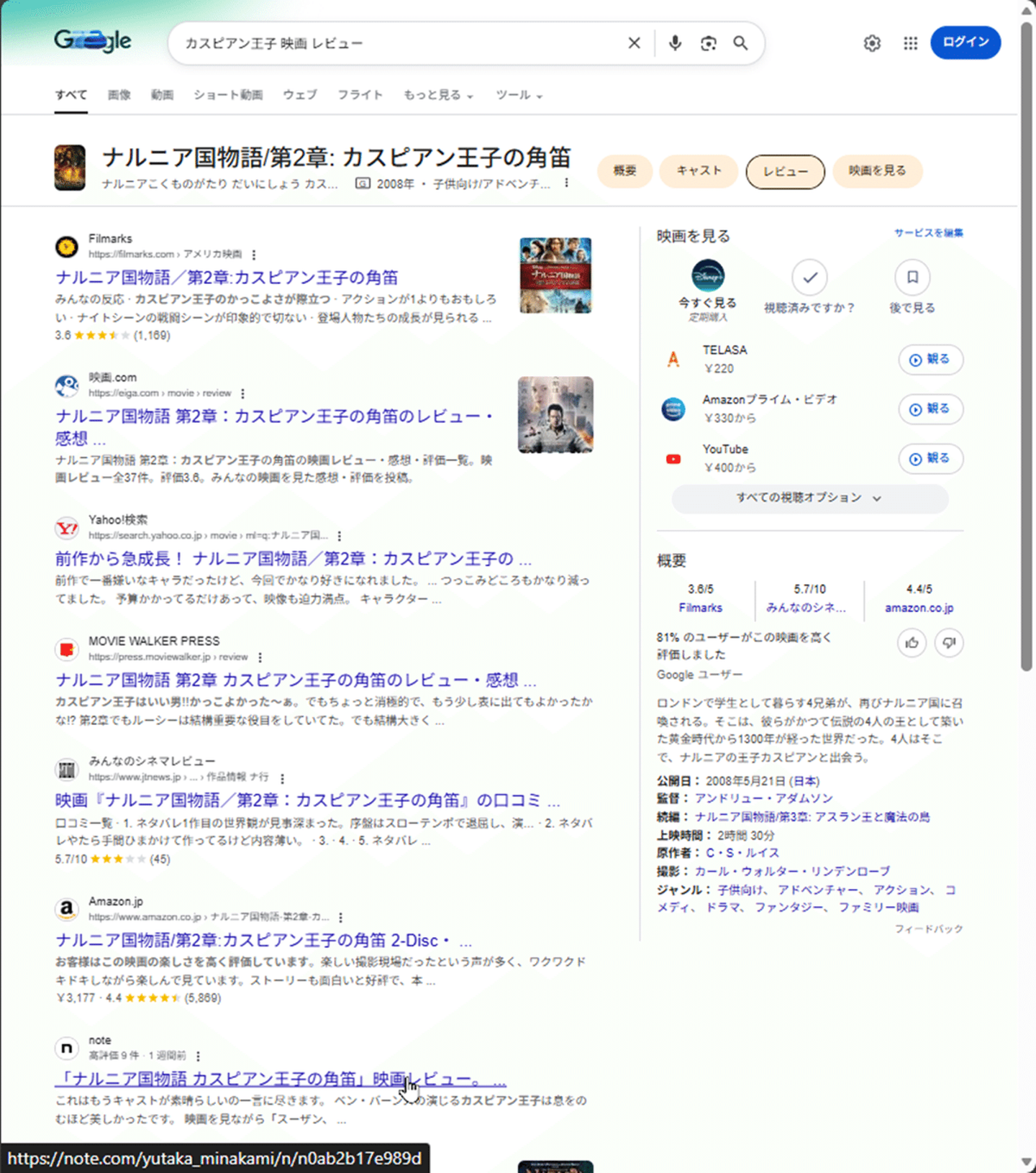Viewport: 1036px width, 1173px height.
Task: Click the 映画.com result thumbnail image
Action: coord(555,415)
